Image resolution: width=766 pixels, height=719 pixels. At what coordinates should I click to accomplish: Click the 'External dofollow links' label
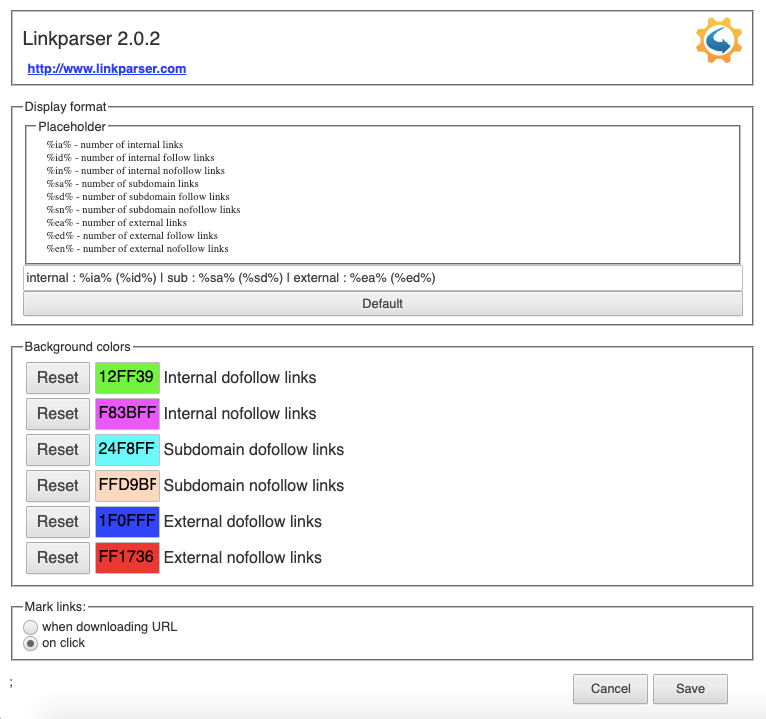point(243,522)
